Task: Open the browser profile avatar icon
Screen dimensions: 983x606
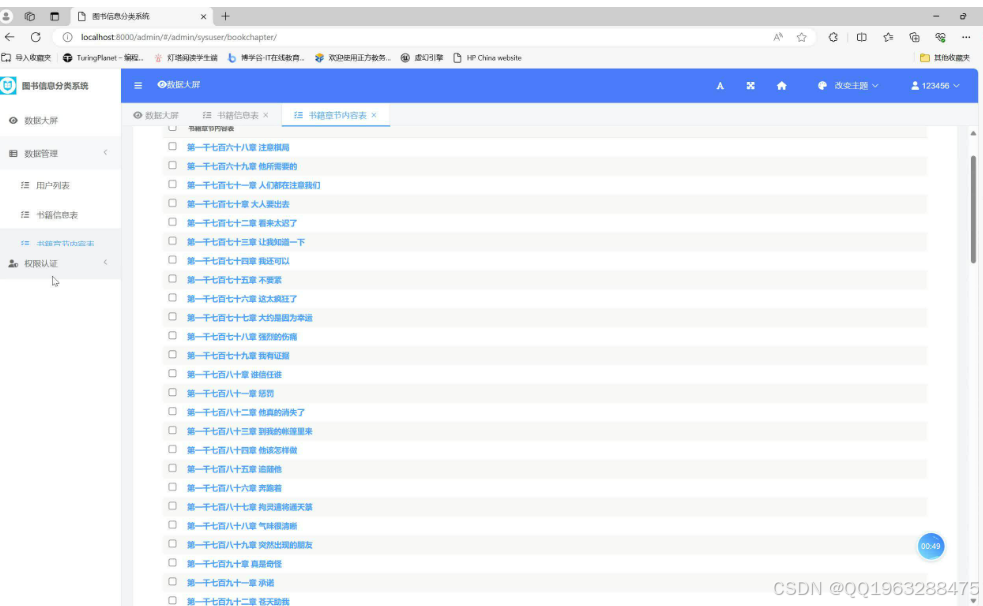Action: click(x=6, y=16)
